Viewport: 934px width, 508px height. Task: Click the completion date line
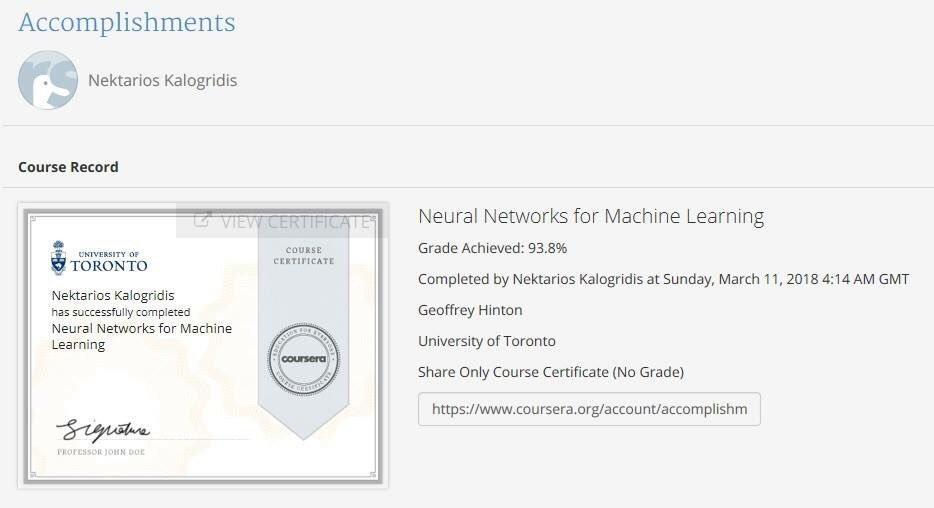pos(664,279)
